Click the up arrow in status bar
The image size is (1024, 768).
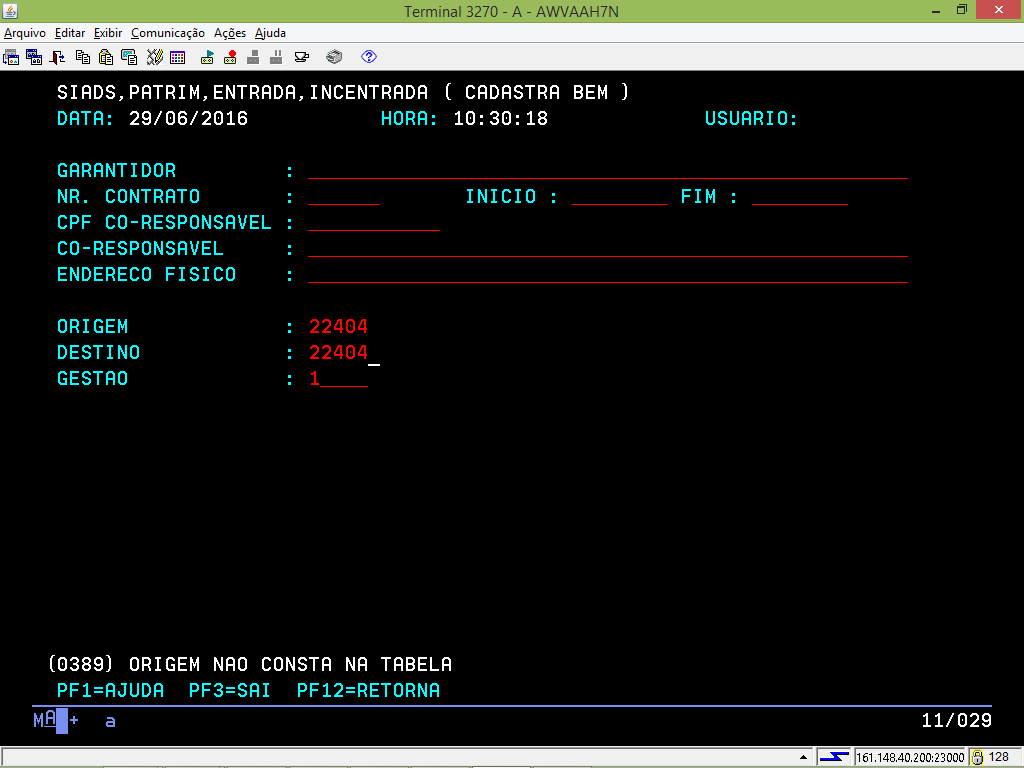coord(803,758)
